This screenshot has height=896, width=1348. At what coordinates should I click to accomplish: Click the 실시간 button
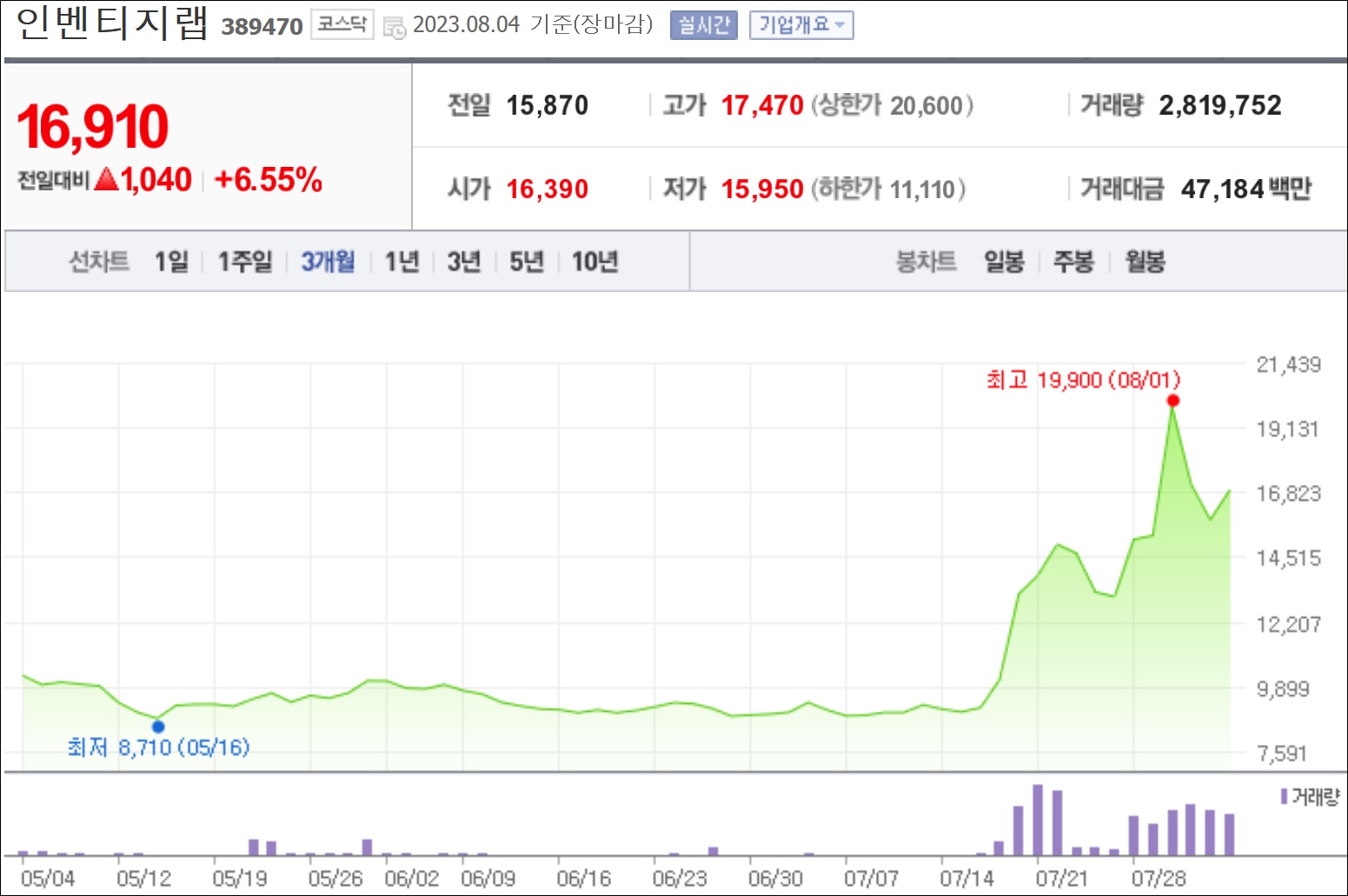(x=703, y=25)
